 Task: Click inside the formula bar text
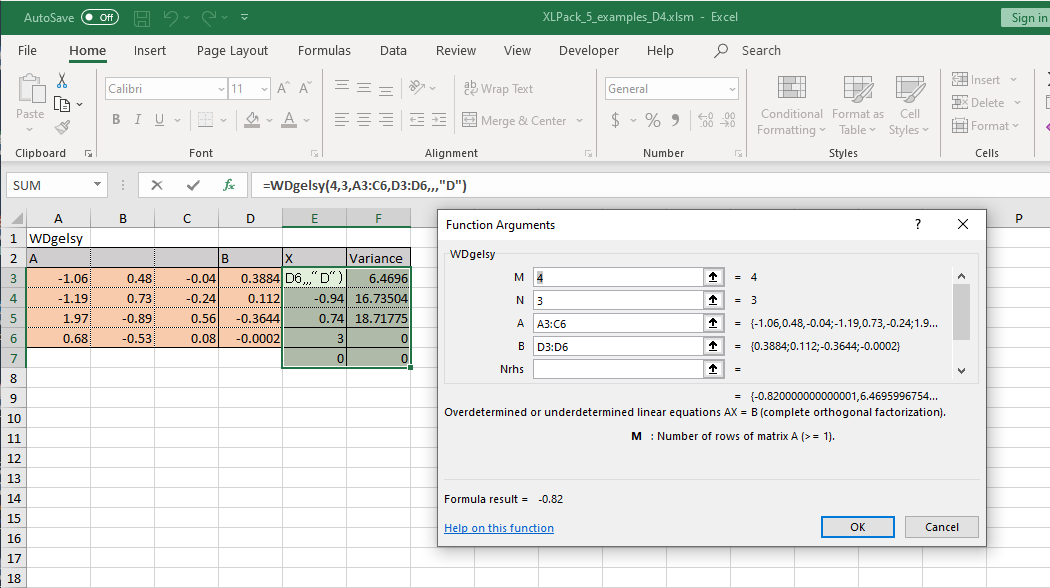pos(365,186)
